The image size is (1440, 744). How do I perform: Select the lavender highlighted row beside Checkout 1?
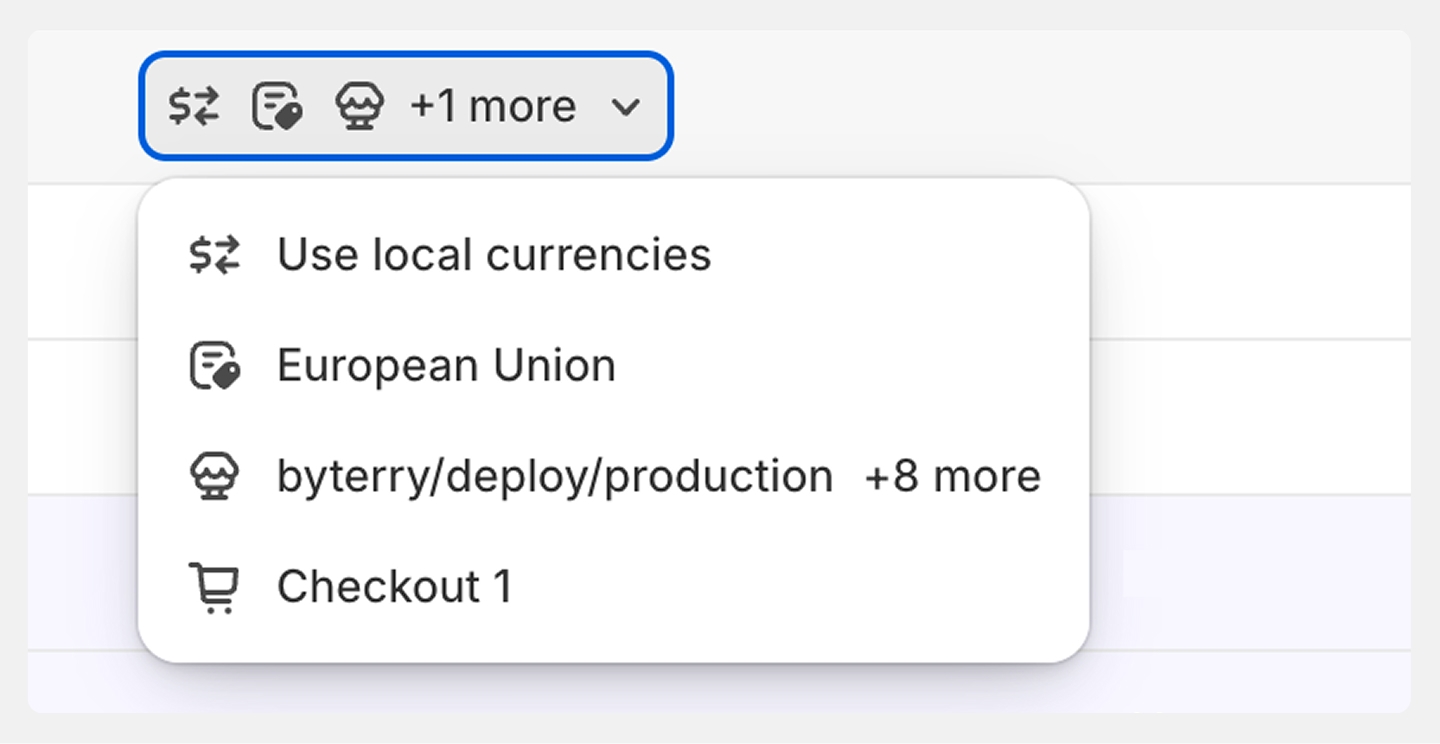(x=1250, y=573)
